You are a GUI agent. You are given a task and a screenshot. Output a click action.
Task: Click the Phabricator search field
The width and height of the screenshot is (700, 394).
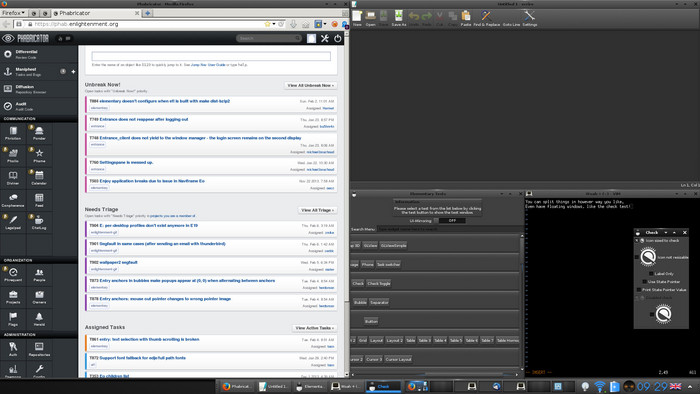tap(269, 38)
